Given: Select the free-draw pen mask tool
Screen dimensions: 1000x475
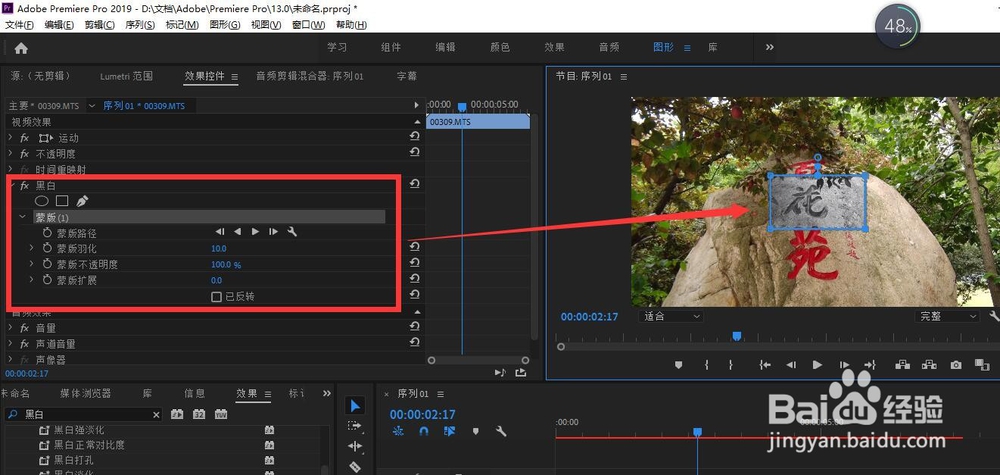Looking at the screenshot, I should pyautogui.click(x=82, y=201).
